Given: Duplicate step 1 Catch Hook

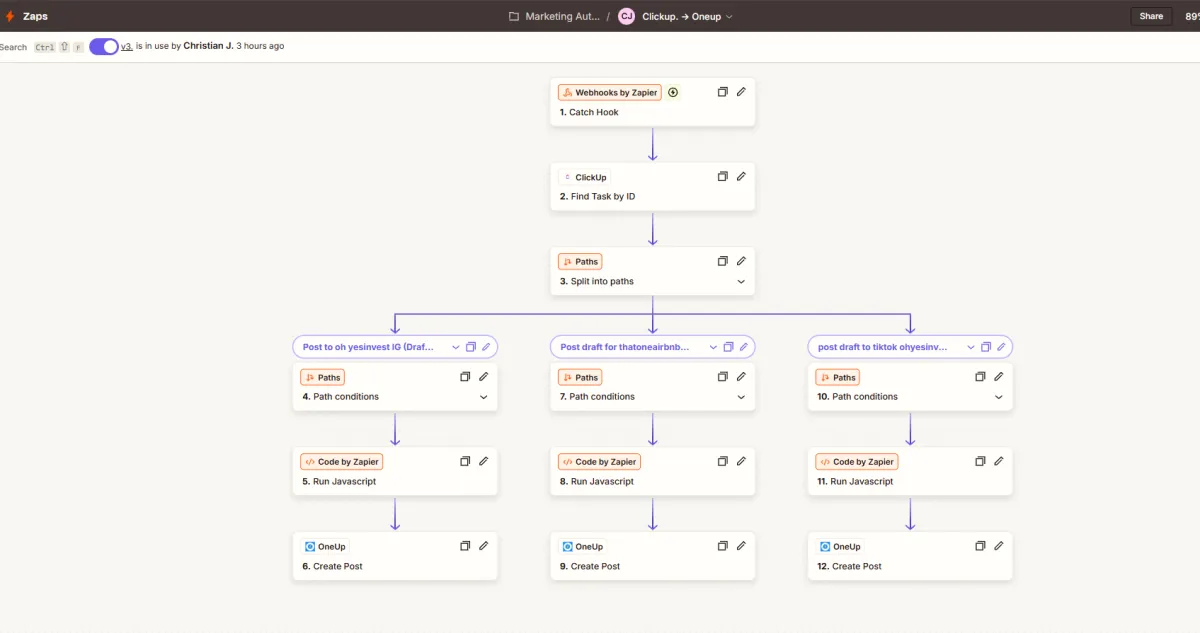Looking at the screenshot, I should (723, 92).
